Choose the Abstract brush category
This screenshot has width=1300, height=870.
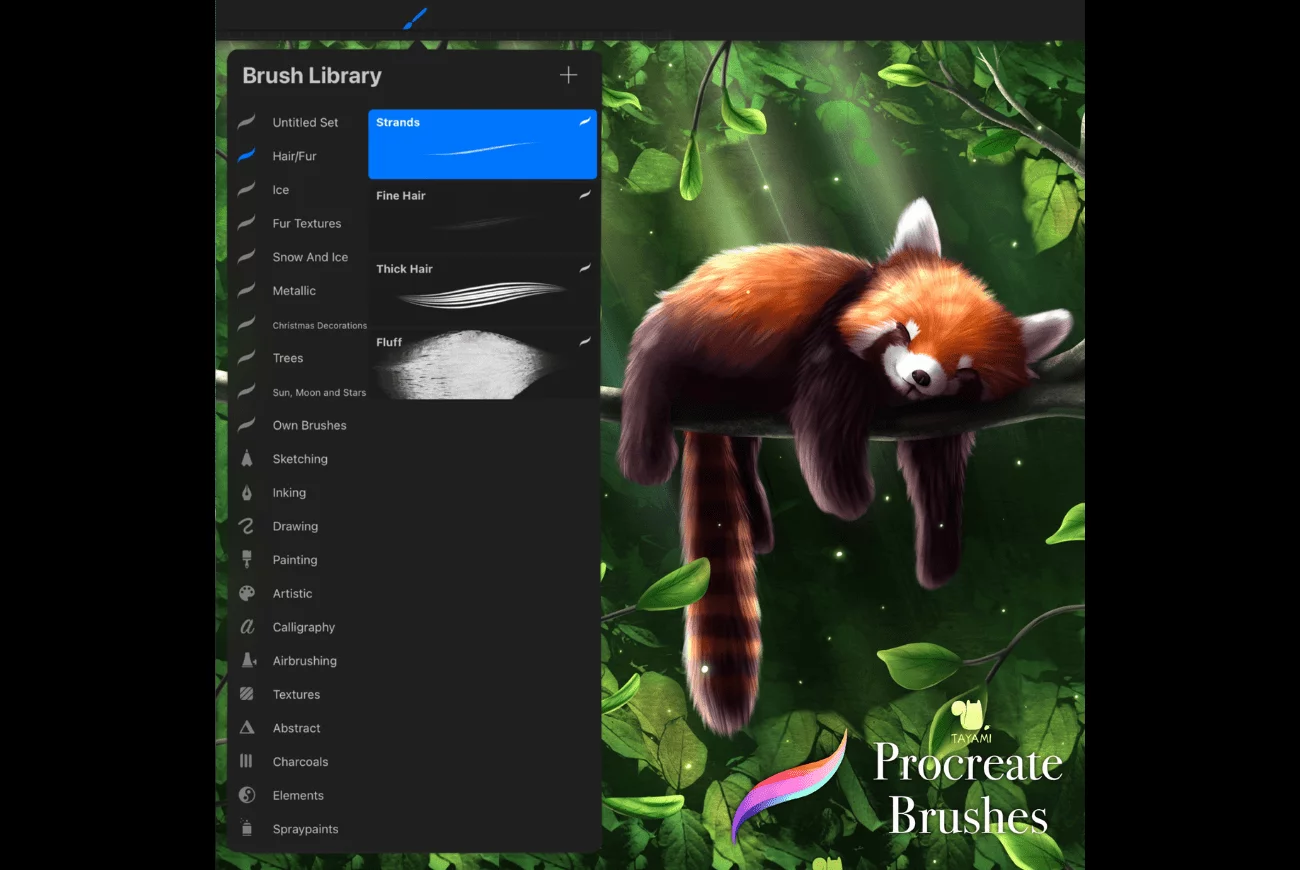click(297, 728)
